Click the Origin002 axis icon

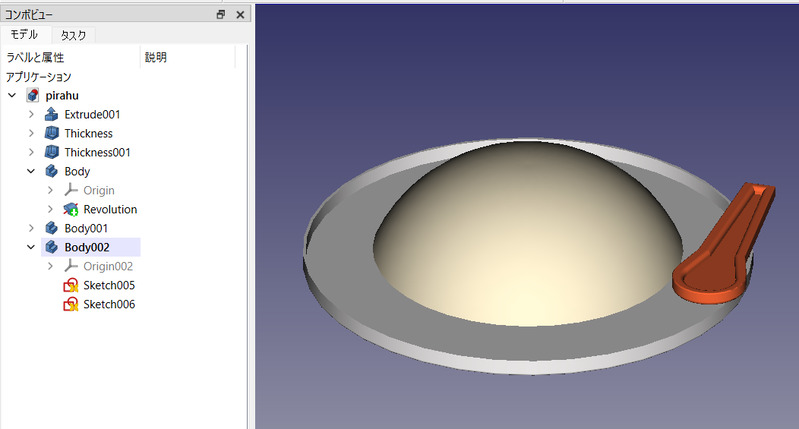coord(71,266)
